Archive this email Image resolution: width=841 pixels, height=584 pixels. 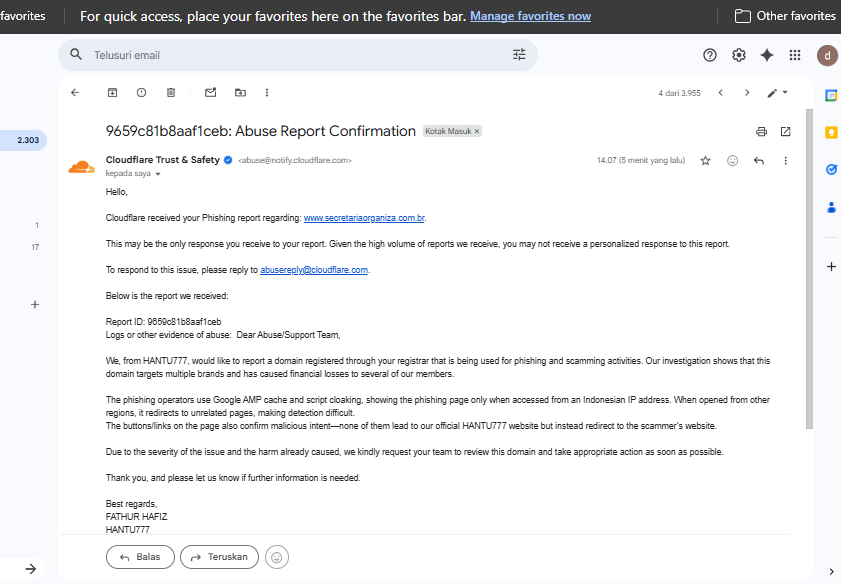[x=112, y=93]
